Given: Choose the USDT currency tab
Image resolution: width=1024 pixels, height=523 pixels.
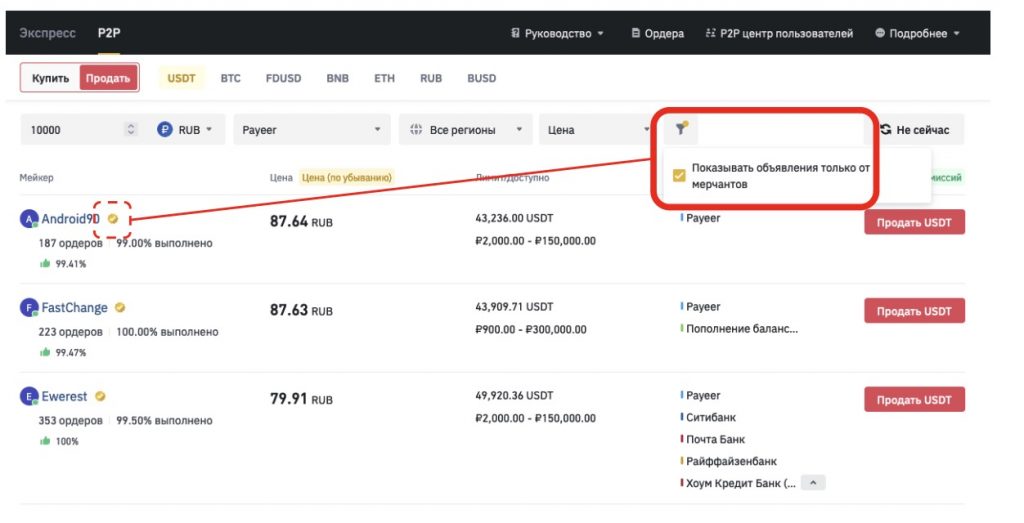Looking at the screenshot, I should pyautogui.click(x=181, y=78).
